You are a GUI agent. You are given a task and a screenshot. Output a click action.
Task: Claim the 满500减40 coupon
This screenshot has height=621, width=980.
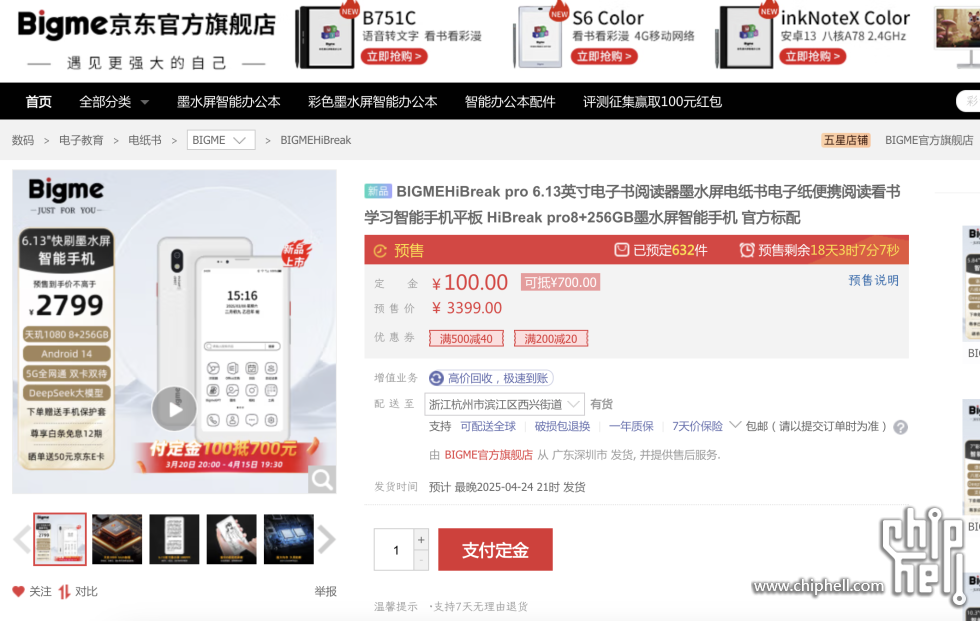[x=466, y=339]
